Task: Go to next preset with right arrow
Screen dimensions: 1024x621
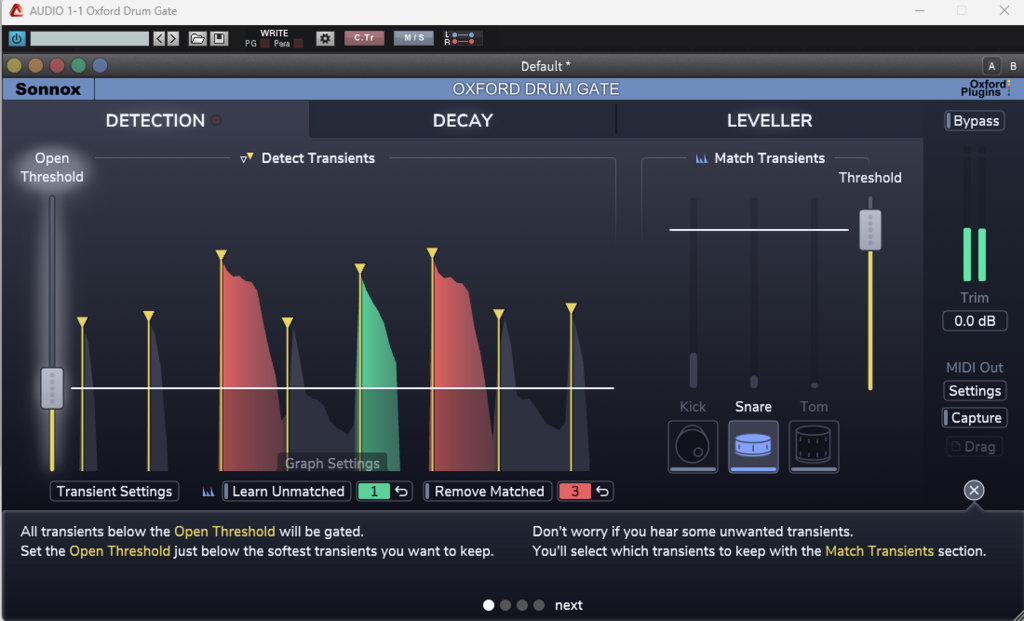Action: [173, 39]
